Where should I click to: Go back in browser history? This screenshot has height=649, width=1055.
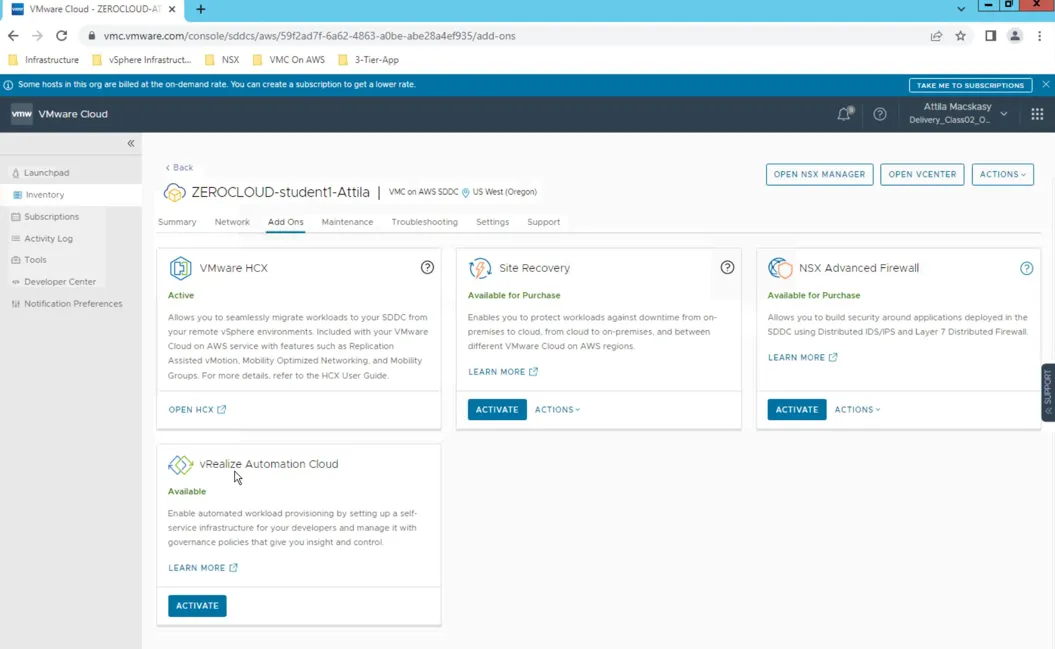click(13, 36)
